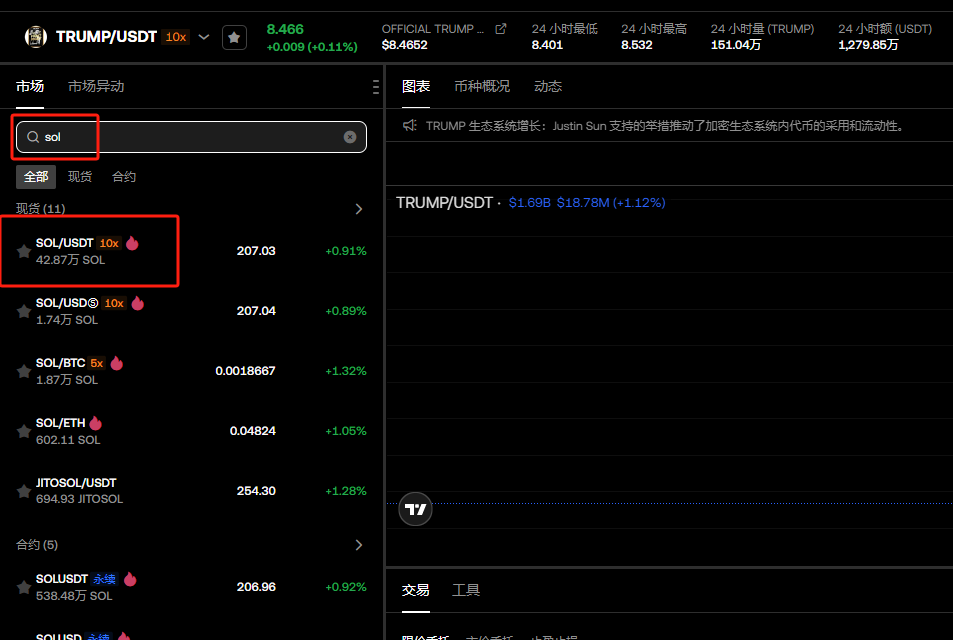Viewport: 953px width, 640px height.
Task: Click the TRUMP 生态系统增长 announcement text
Action: click(667, 126)
